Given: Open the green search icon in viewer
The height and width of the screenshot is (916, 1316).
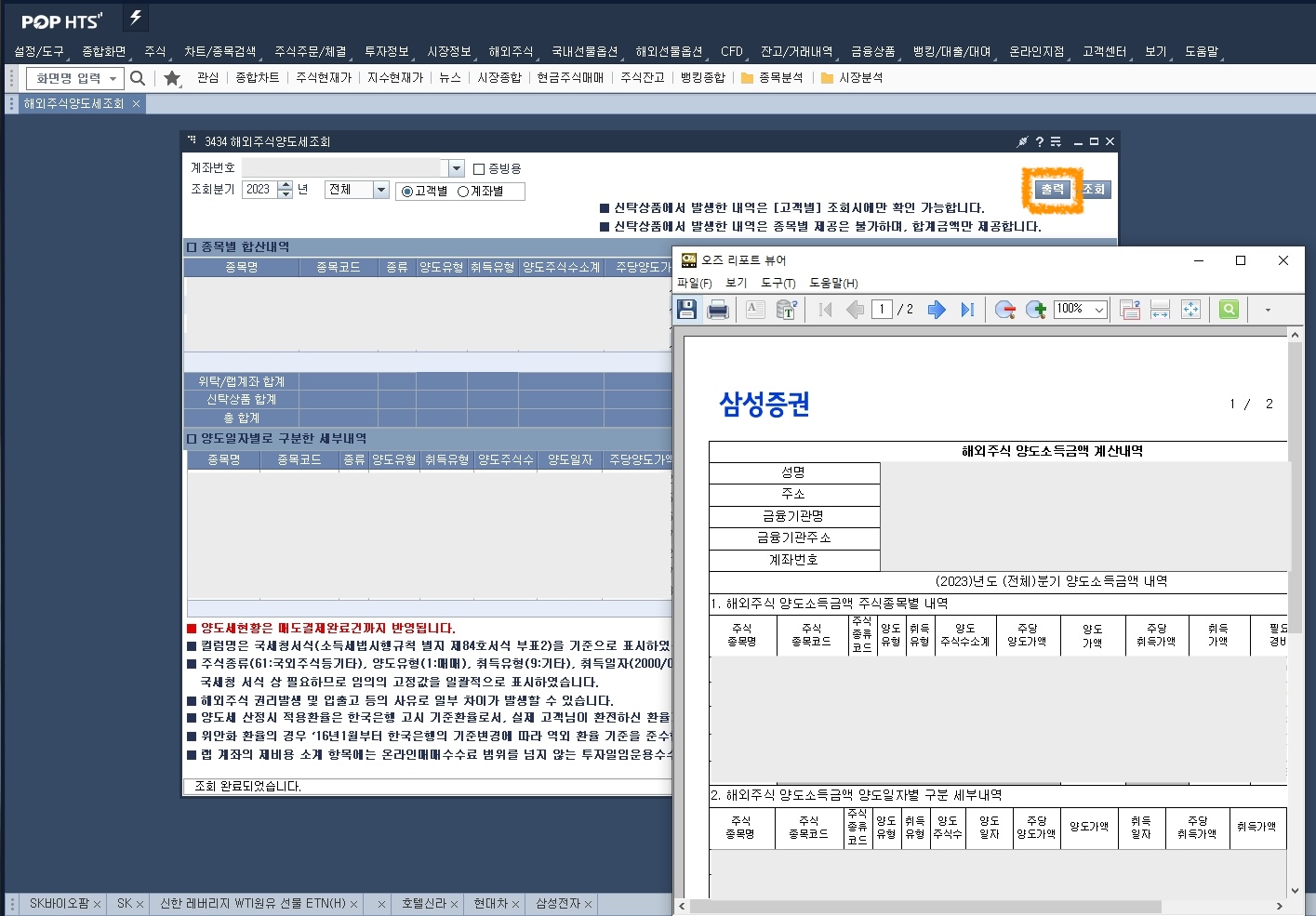Looking at the screenshot, I should (x=1229, y=310).
